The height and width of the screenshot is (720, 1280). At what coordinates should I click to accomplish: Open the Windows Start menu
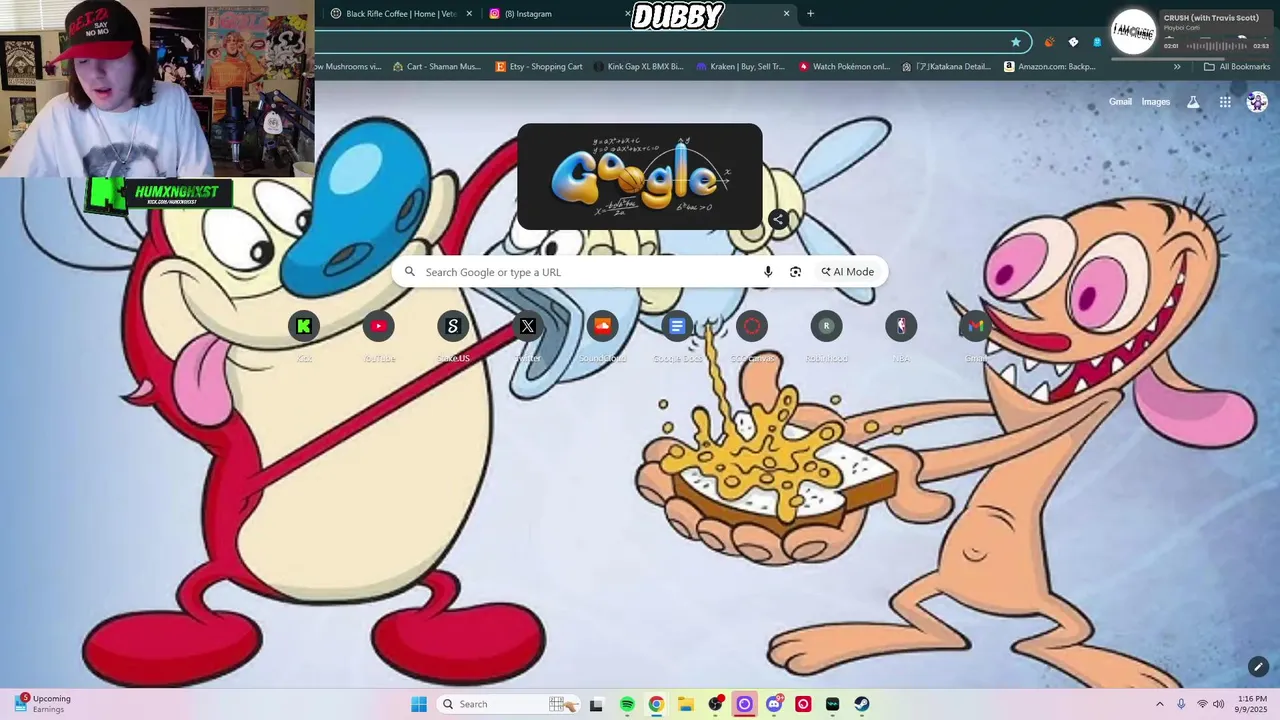click(x=419, y=704)
